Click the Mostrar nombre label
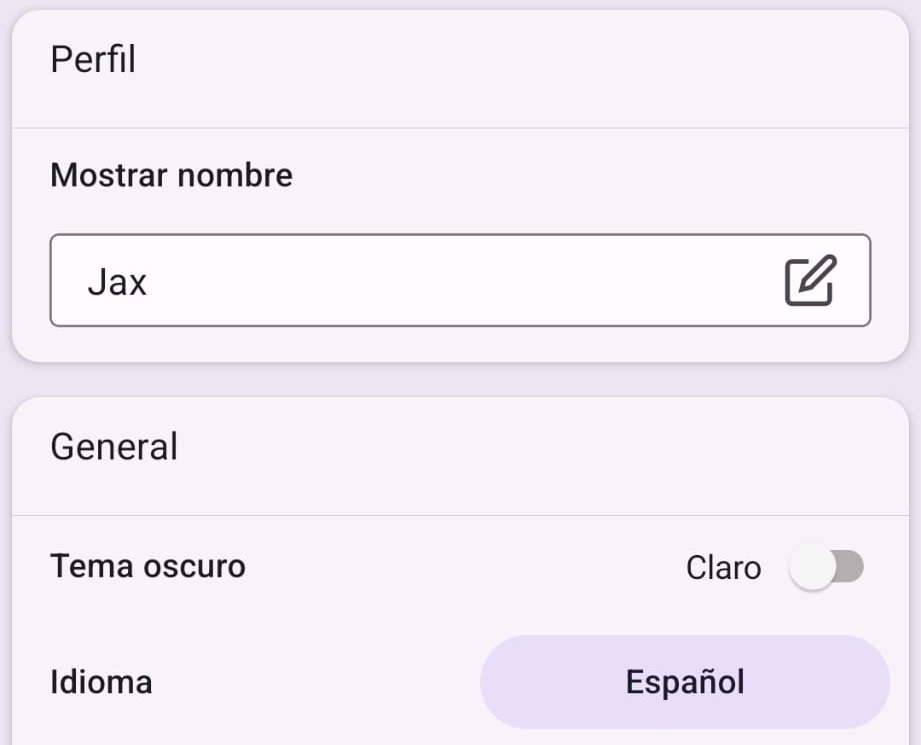The image size is (921, 745). (170, 174)
